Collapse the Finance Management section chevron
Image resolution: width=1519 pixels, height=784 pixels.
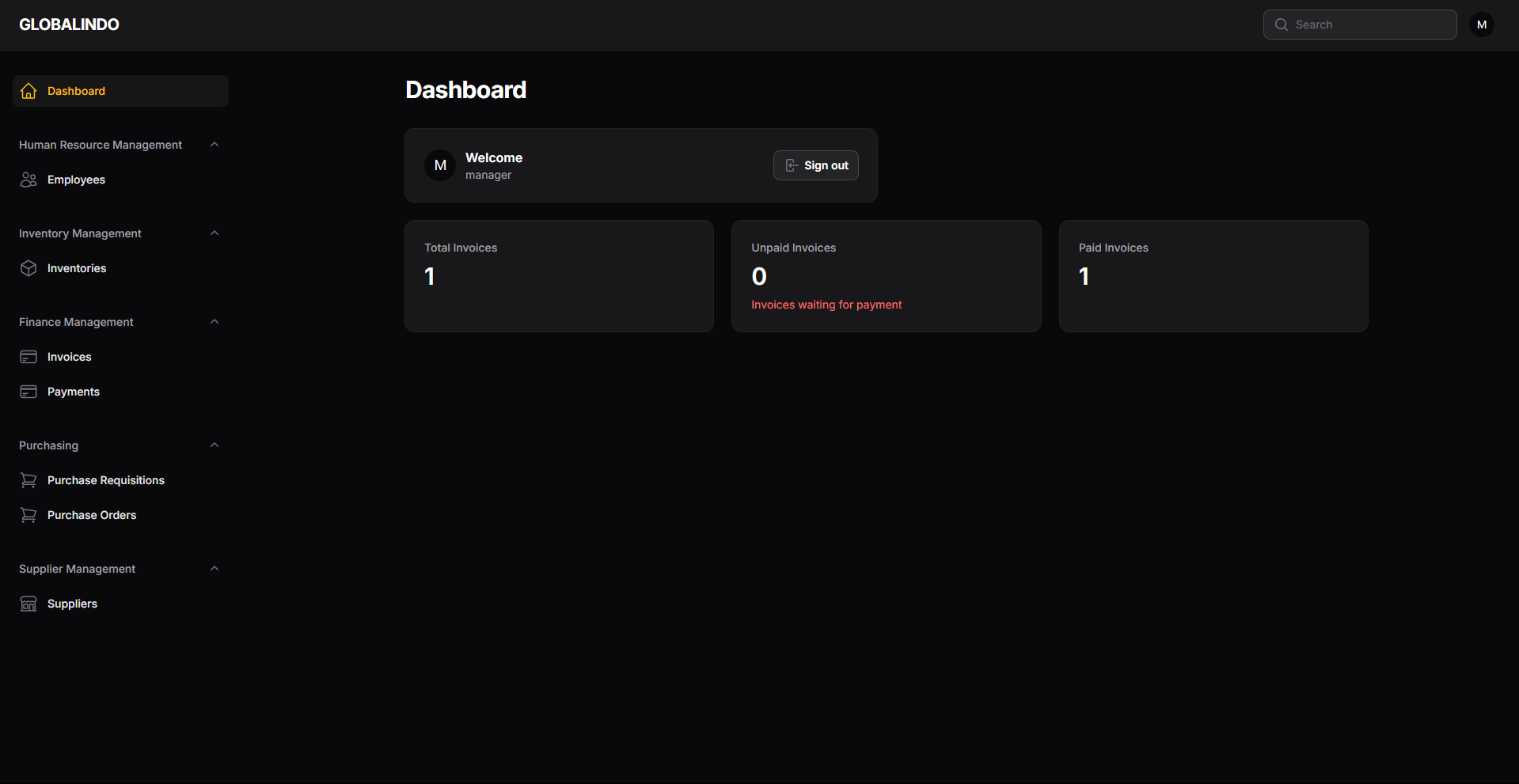[x=214, y=322]
